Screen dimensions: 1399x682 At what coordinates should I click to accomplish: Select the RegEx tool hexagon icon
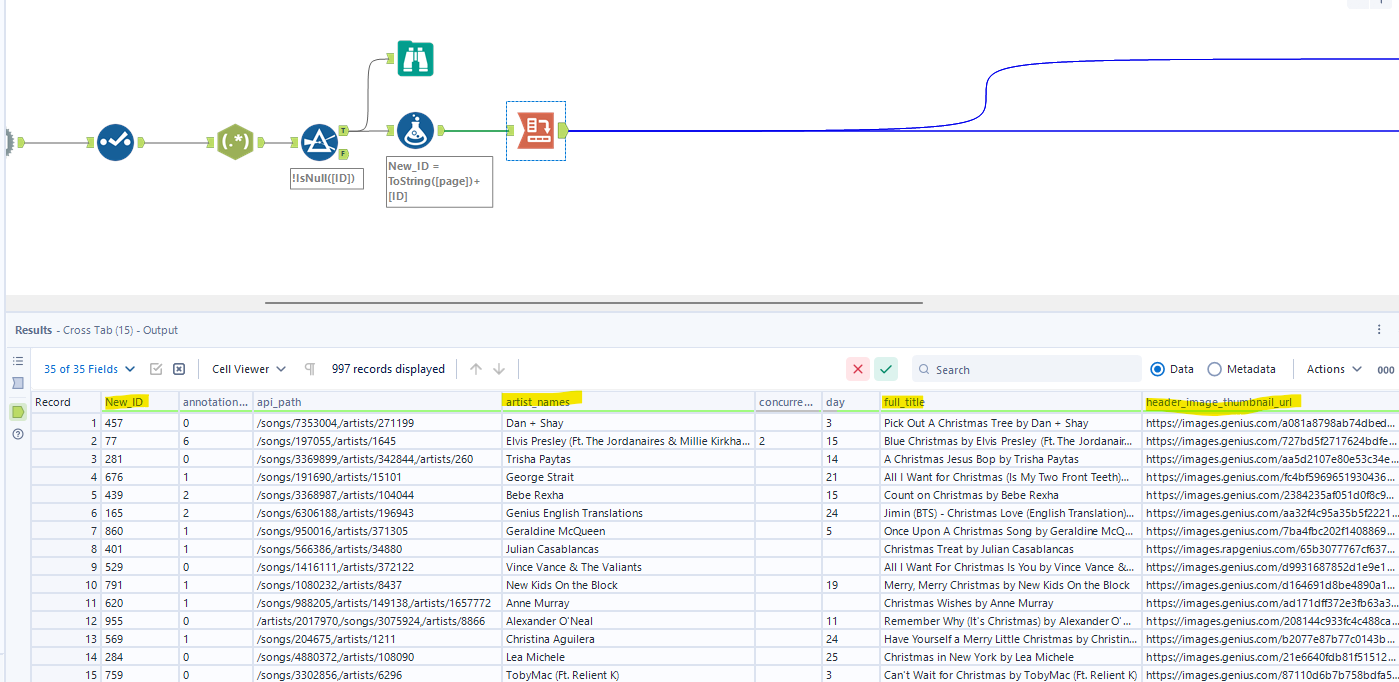tap(235, 142)
